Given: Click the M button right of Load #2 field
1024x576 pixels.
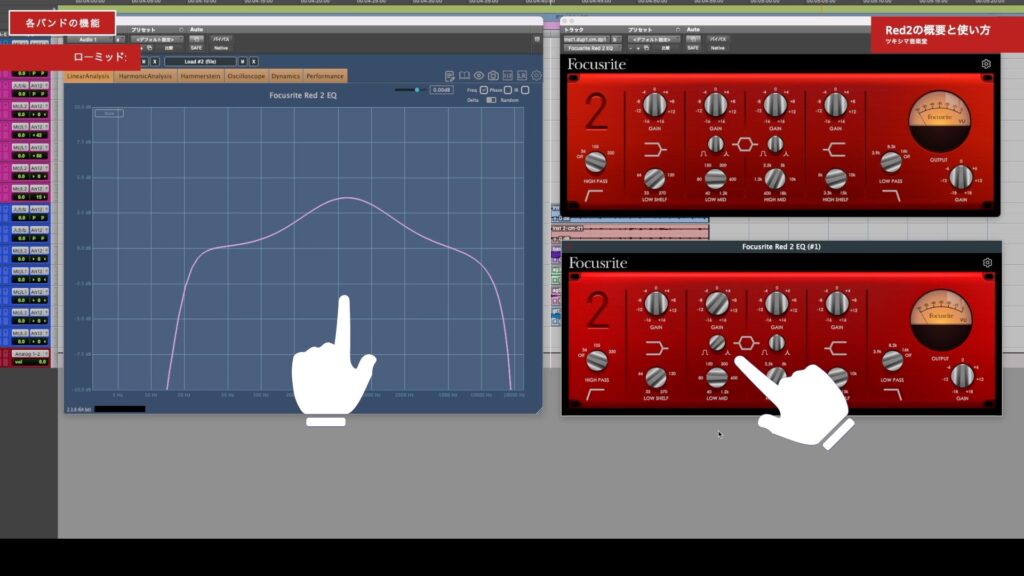Looking at the screenshot, I should [242, 61].
